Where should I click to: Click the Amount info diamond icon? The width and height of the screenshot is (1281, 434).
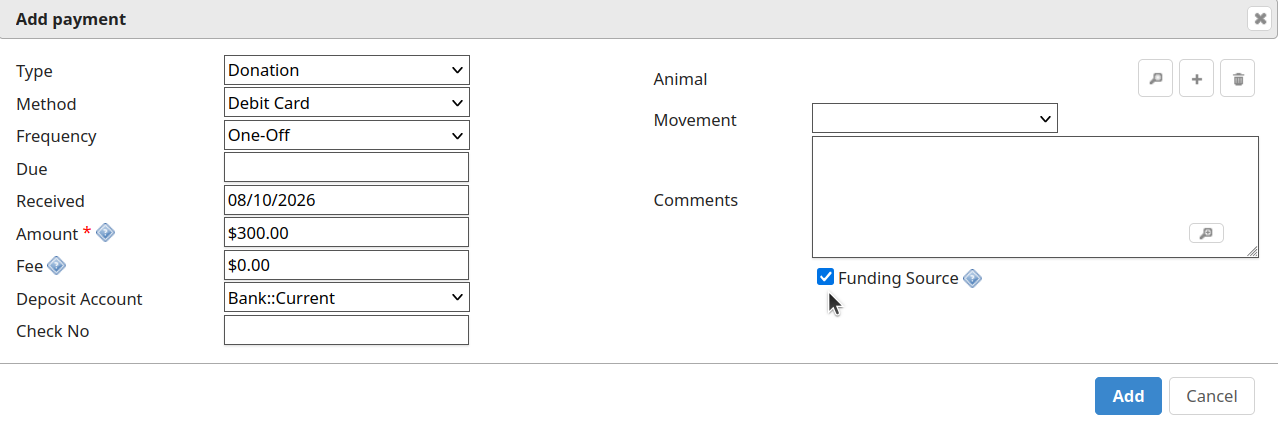click(x=105, y=233)
